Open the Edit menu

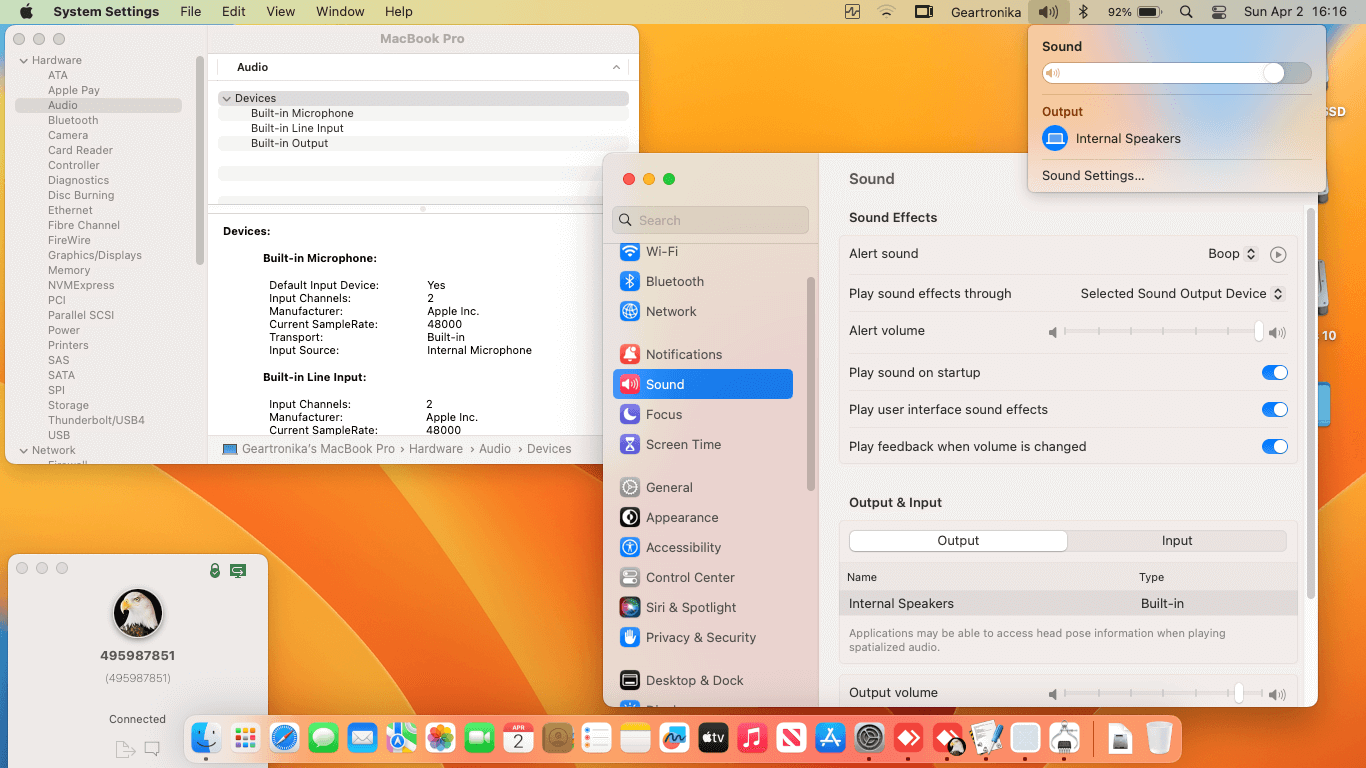point(234,12)
